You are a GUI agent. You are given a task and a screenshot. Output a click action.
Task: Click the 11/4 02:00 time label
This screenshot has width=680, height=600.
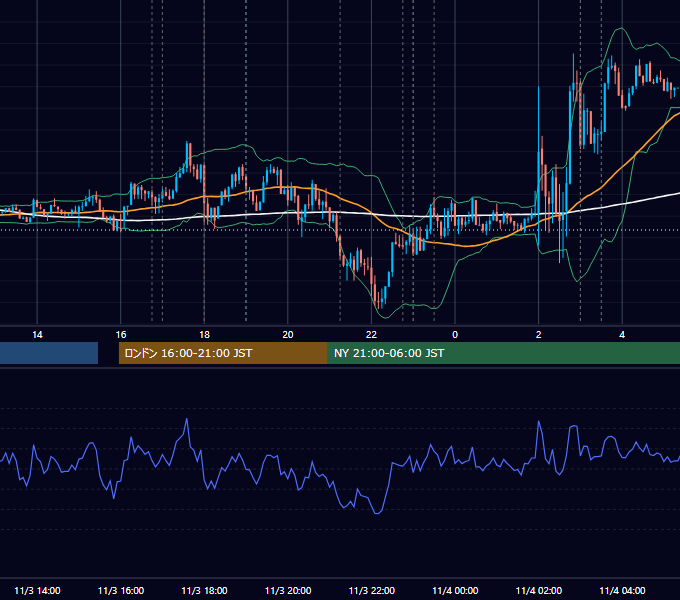pyautogui.click(x=539, y=590)
